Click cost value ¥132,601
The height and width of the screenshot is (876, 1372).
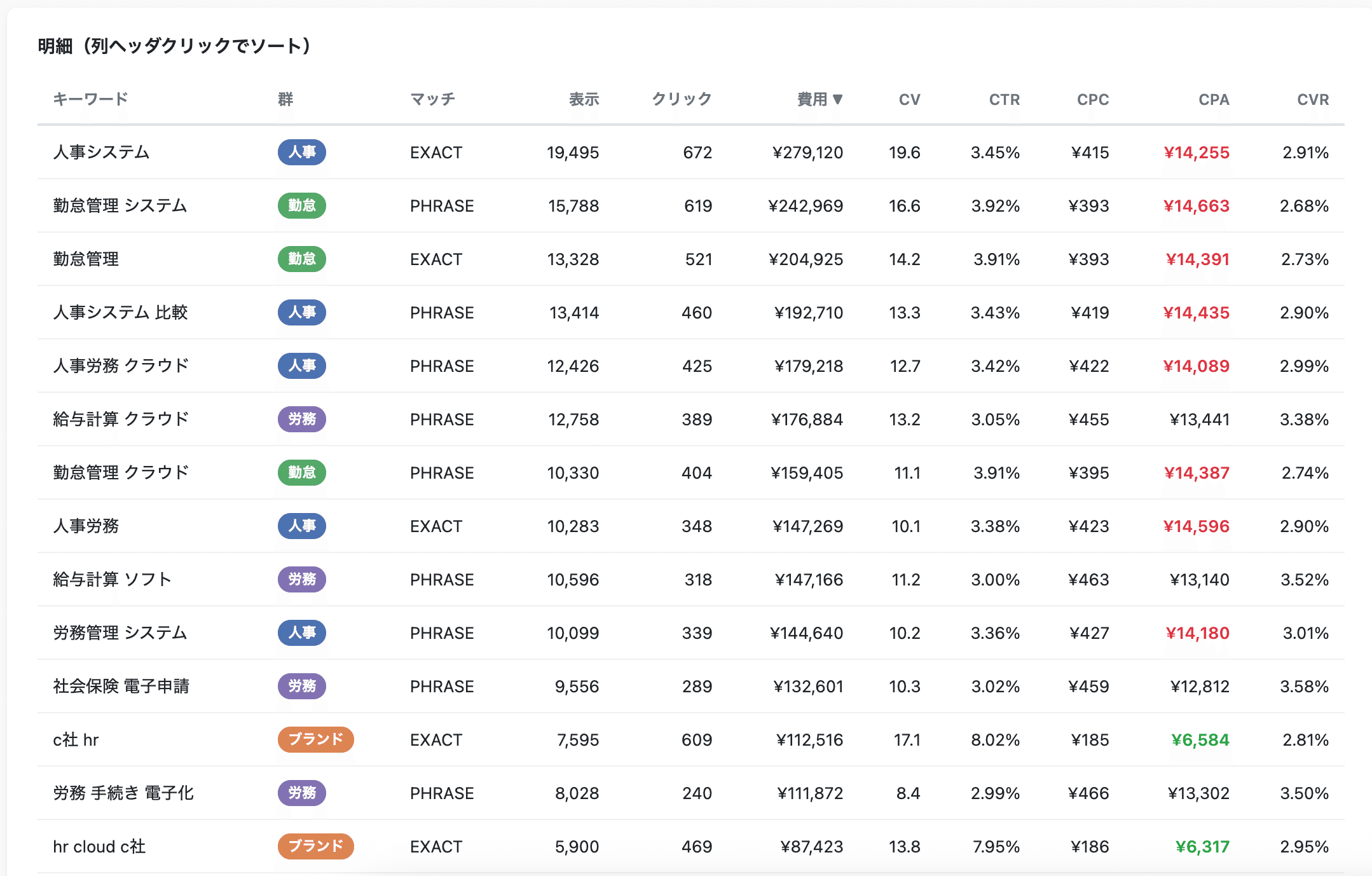(x=808, y=687)
